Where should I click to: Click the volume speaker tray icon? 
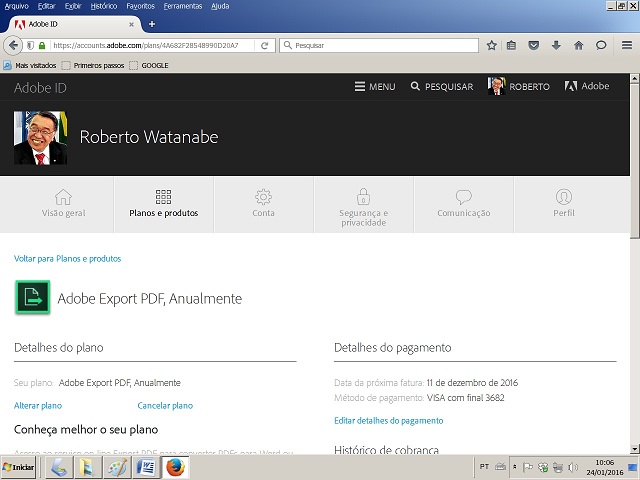click(573, 467)
